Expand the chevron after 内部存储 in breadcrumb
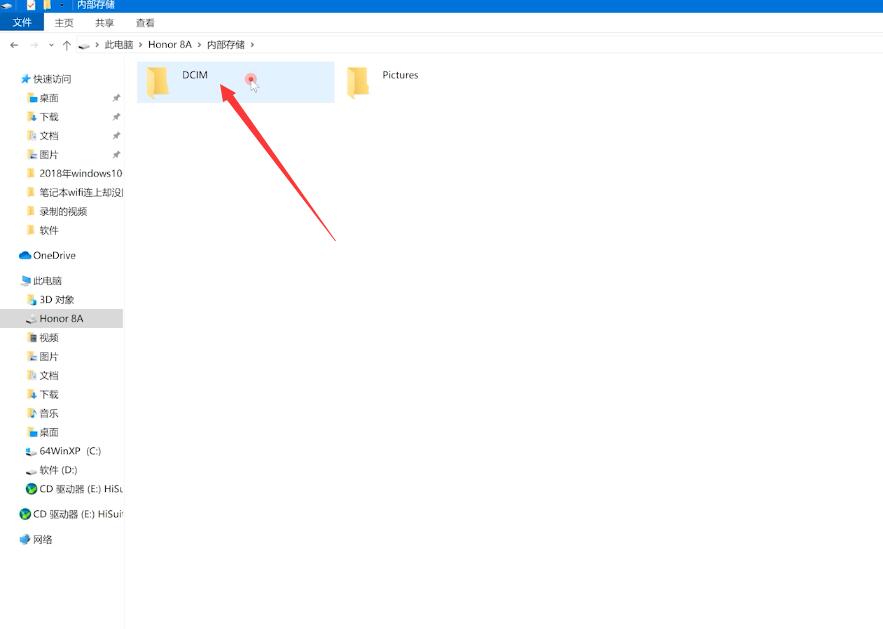 tap(252, 45)
